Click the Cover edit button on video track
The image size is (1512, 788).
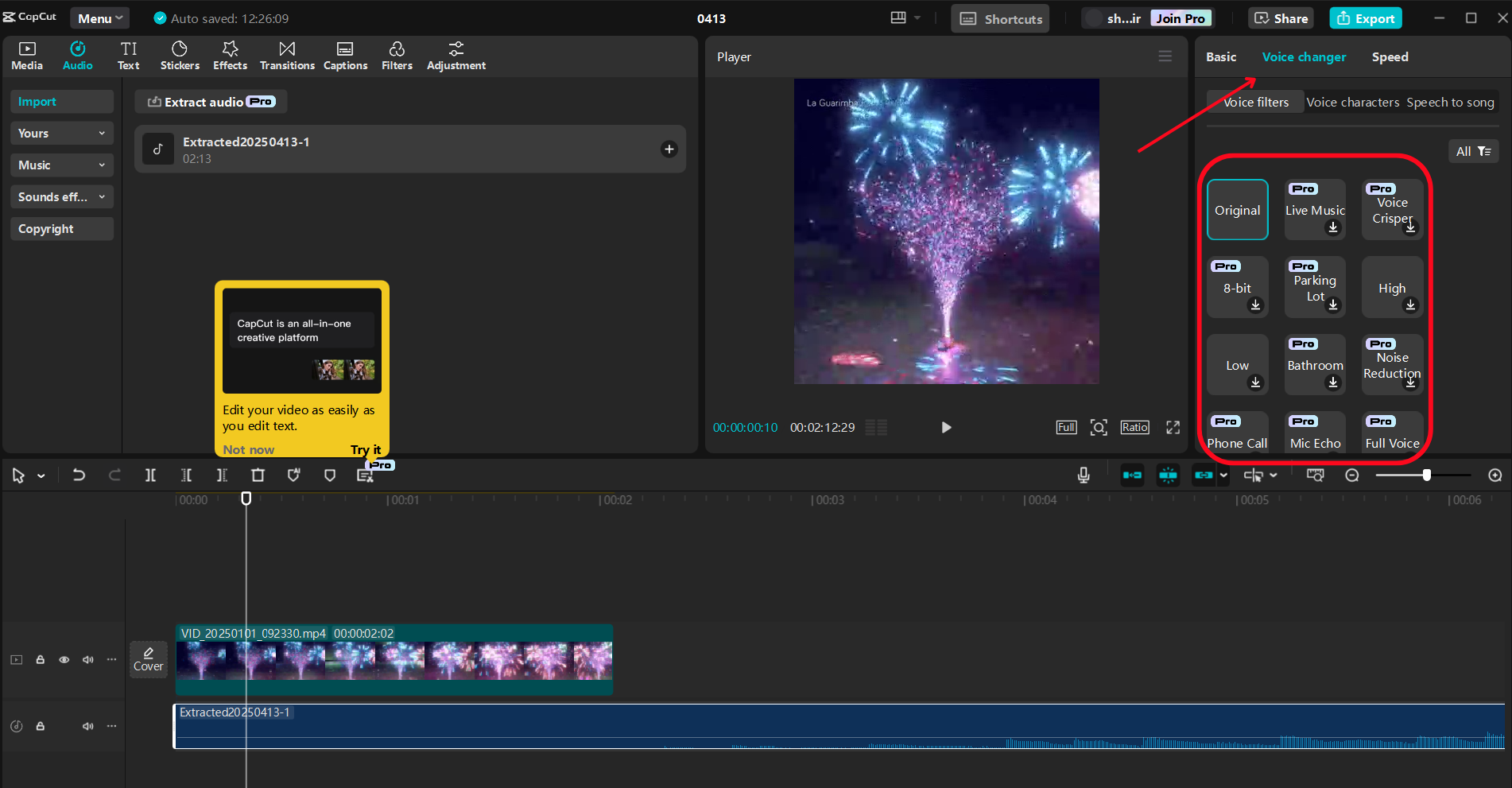[149, 659]
